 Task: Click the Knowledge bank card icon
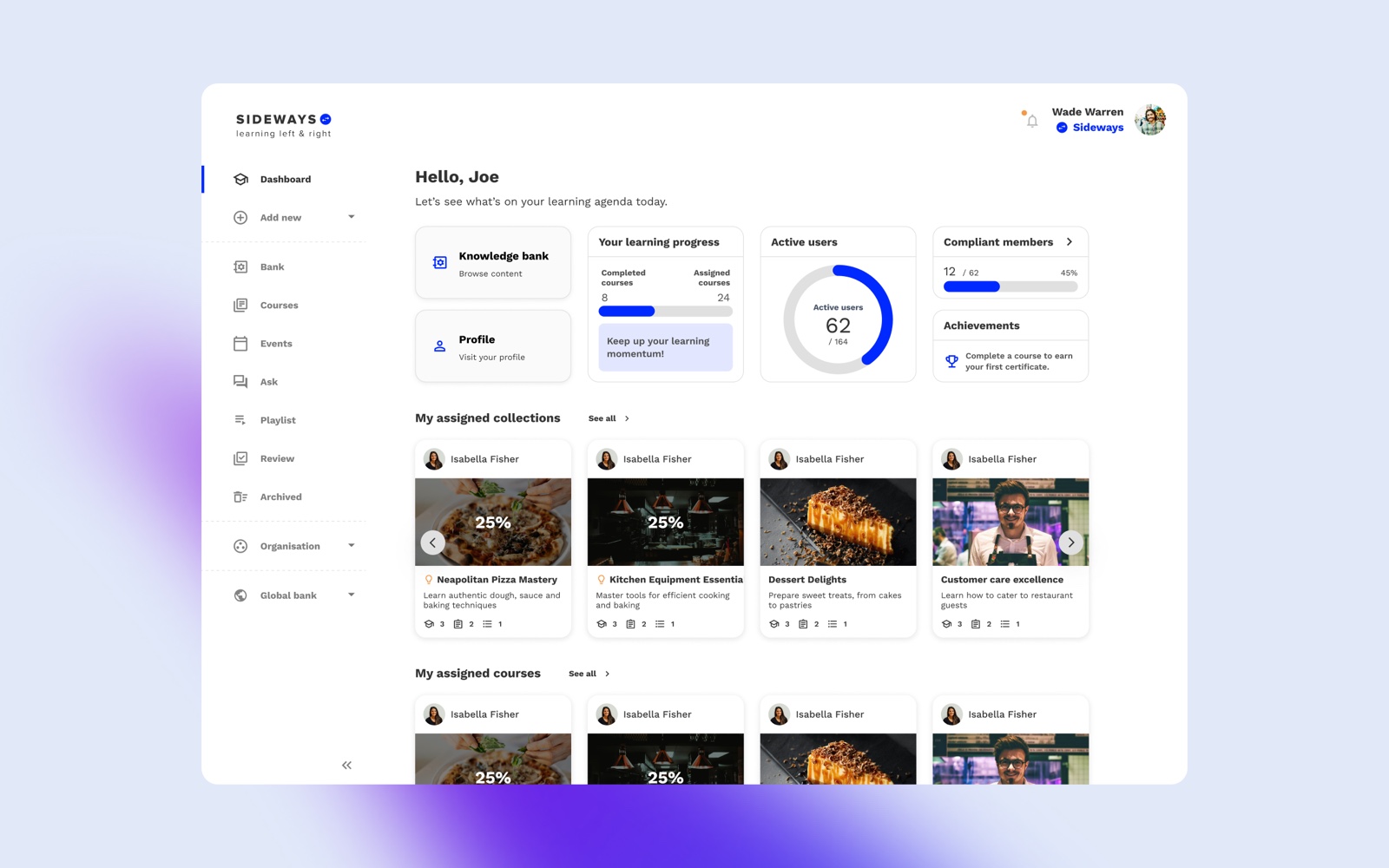[440, 262]
